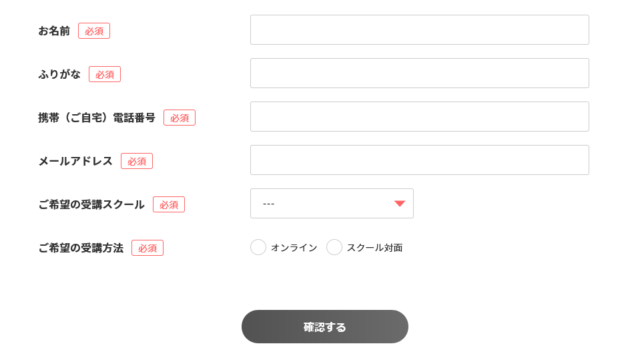Viewport: 640px width, 360px height.
Task: Click the 必須 badge beside ふりがな
Action: 105,74
